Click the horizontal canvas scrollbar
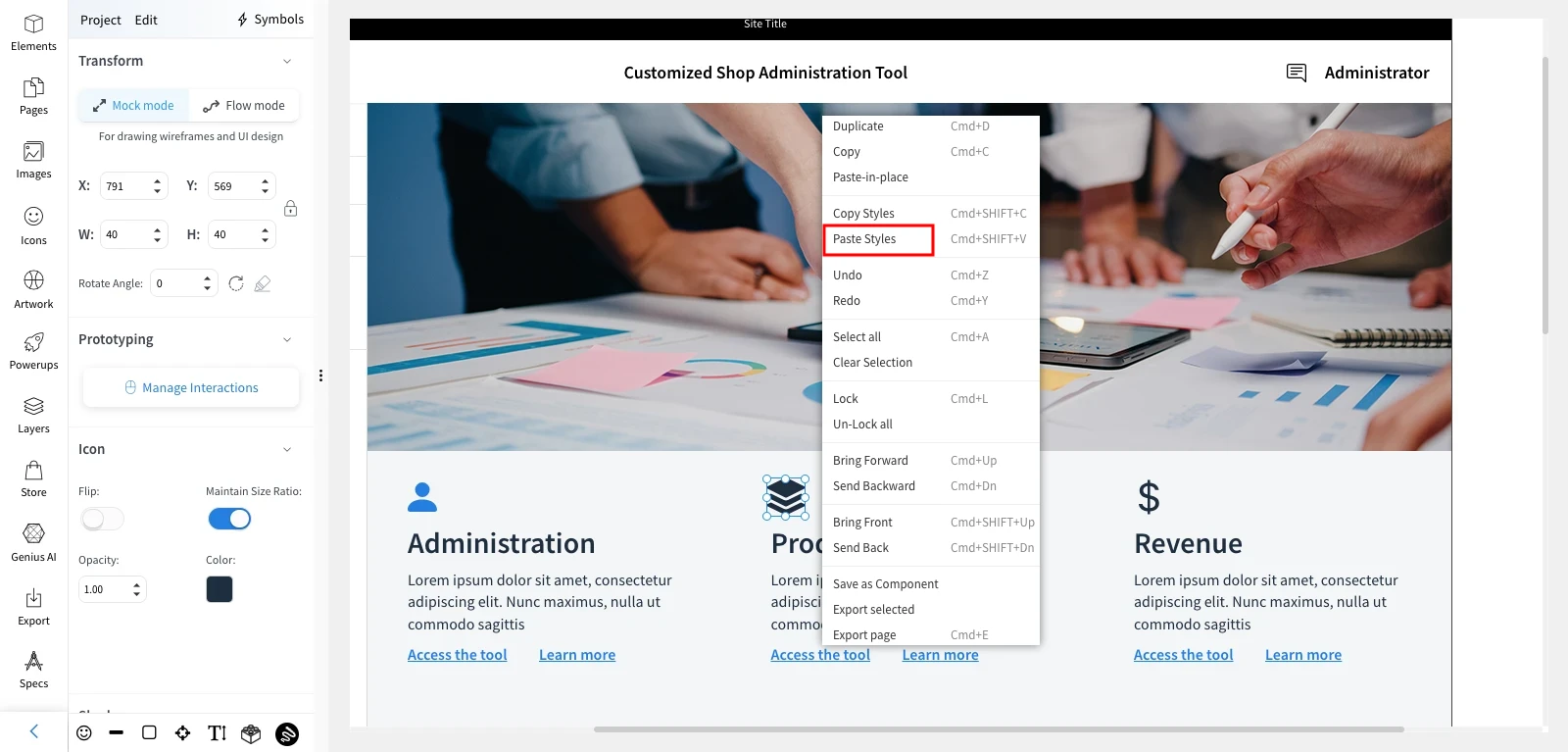Image resolution: width=1568 pixels, height=752 pixels. point(999,729)
